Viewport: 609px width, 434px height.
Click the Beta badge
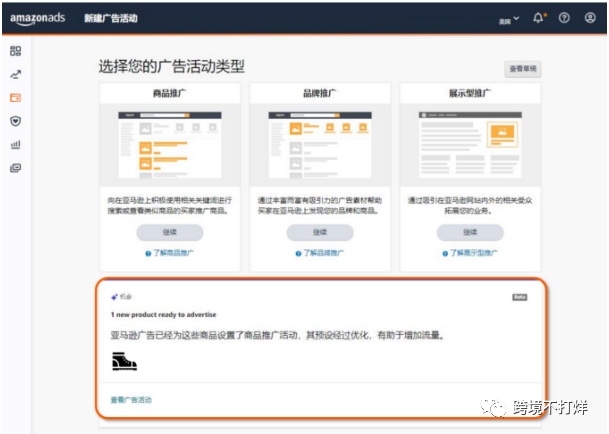[x=519, y=297]
